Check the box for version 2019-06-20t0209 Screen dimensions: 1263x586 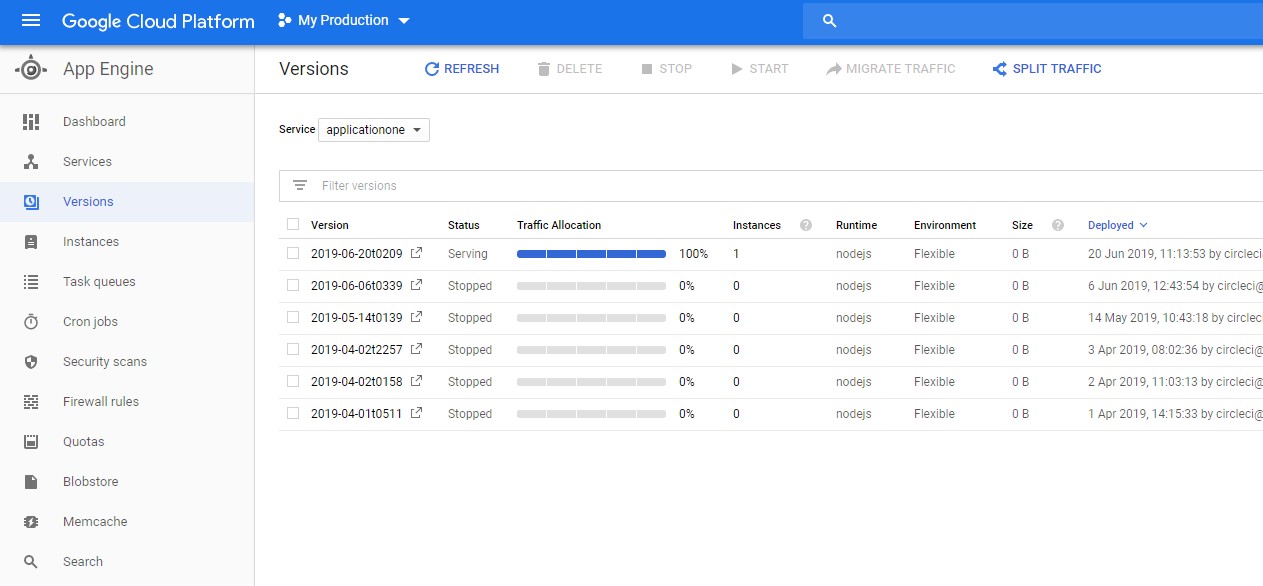click(x=293, y=253)
